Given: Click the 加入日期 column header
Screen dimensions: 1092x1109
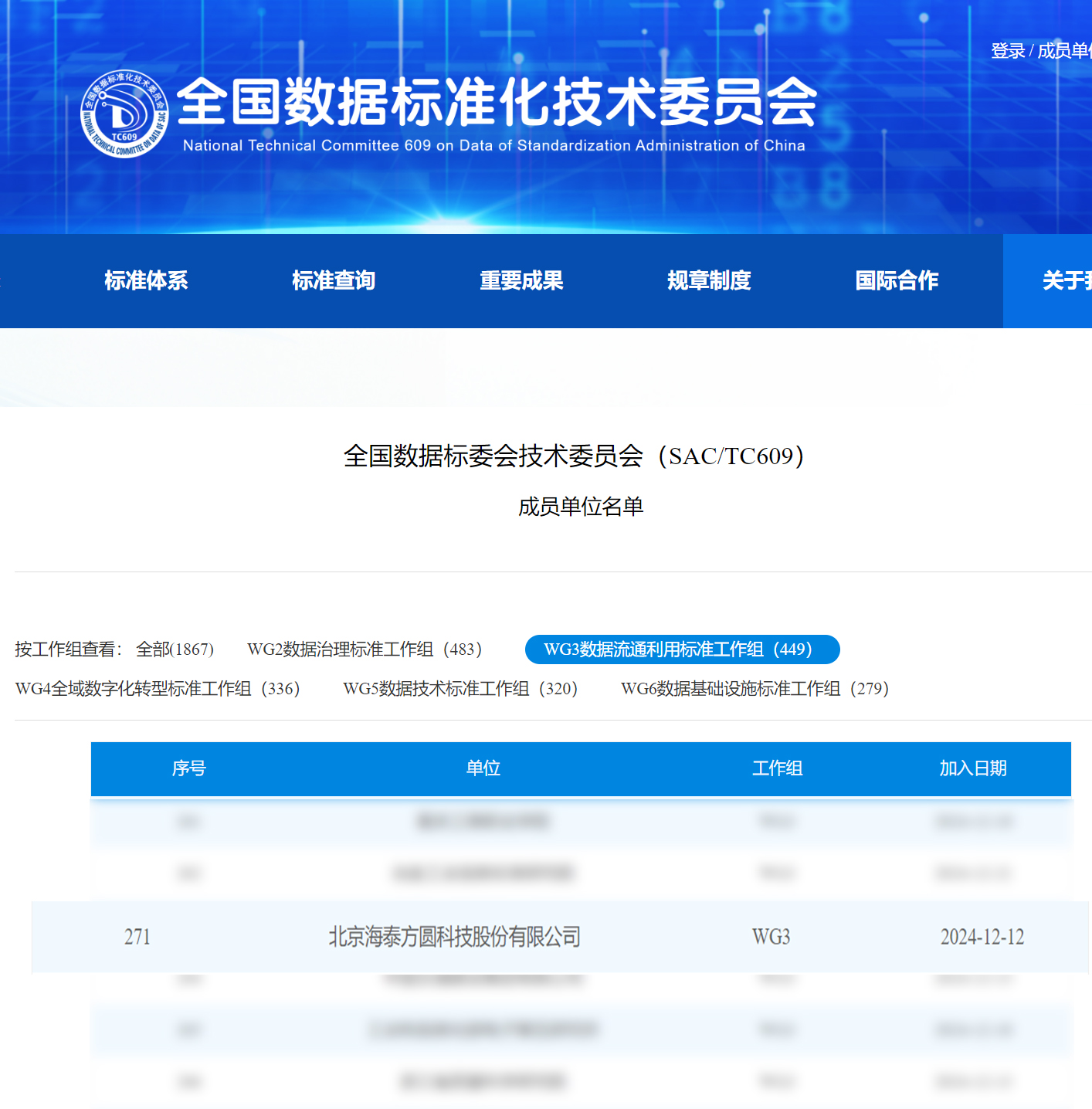Looking at the screenshot, I should click(973, 768).
